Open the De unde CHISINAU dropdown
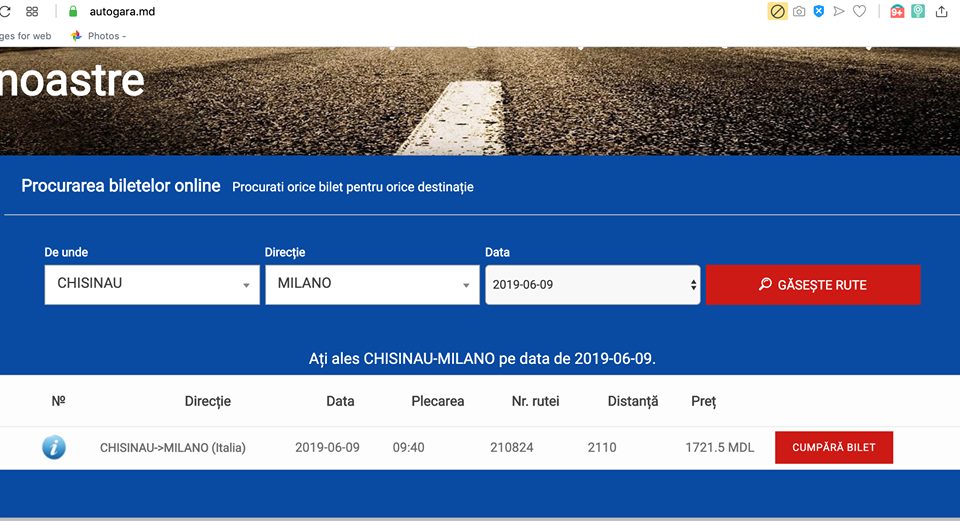 [x=152, y=285]
